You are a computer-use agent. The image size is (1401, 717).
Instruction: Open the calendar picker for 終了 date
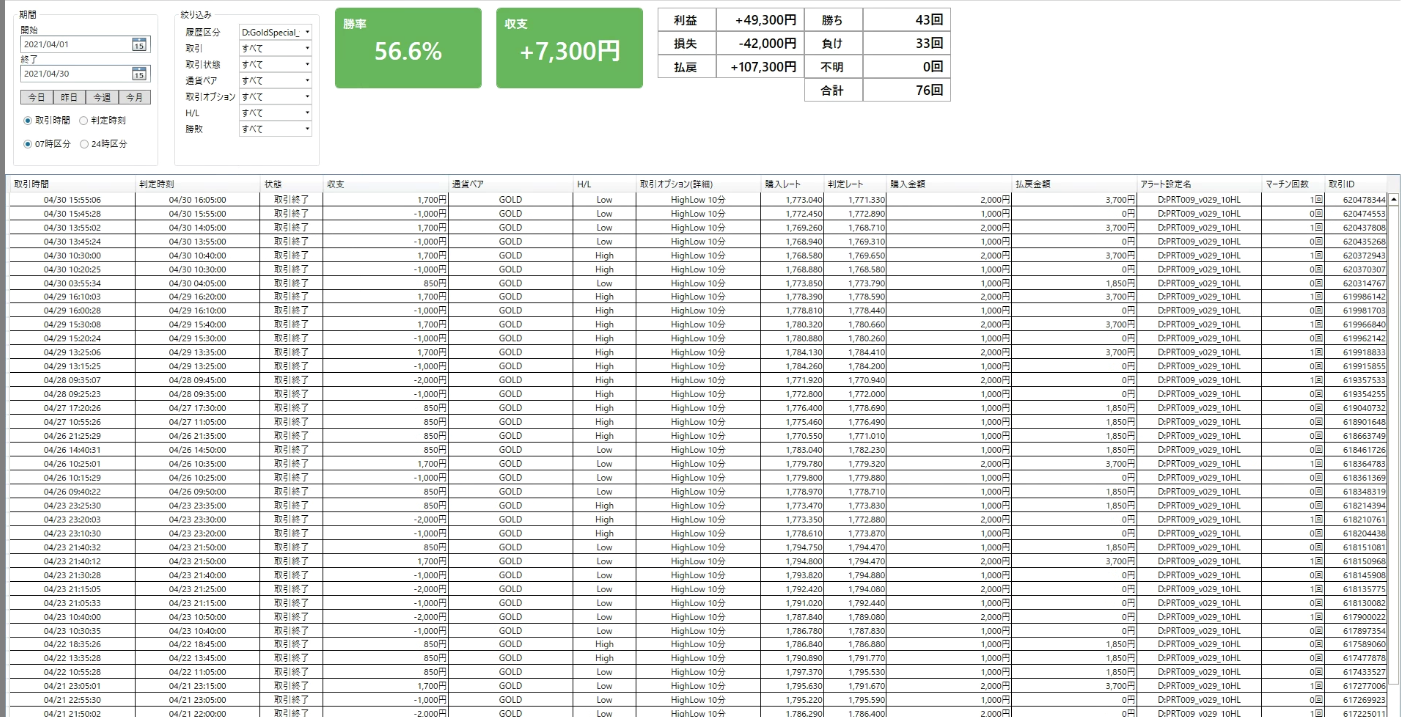pos(139,74)
